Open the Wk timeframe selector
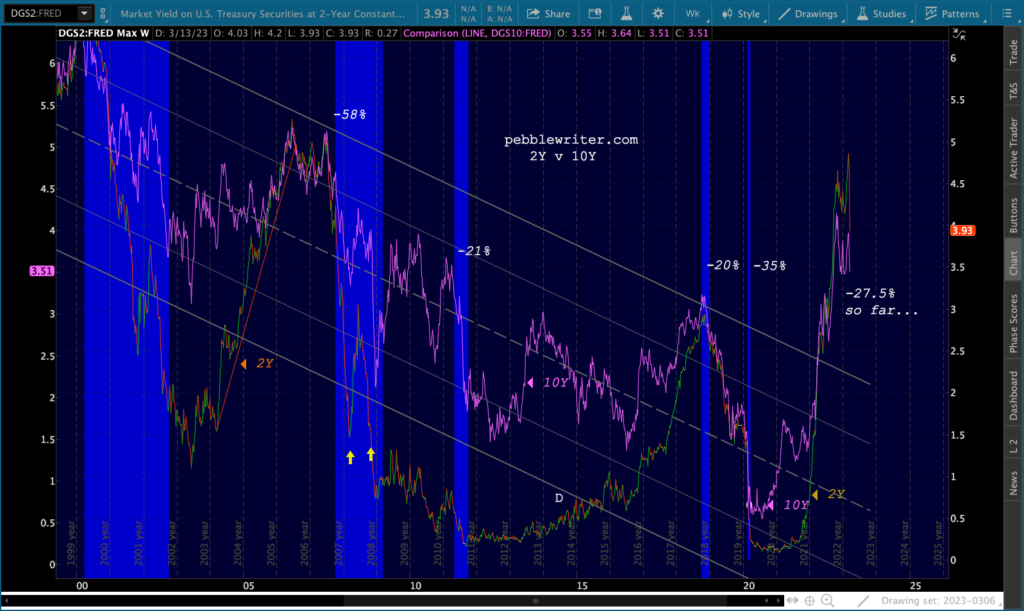The image size is (1024, 611). pyautogui.click(x=692, y=13)
